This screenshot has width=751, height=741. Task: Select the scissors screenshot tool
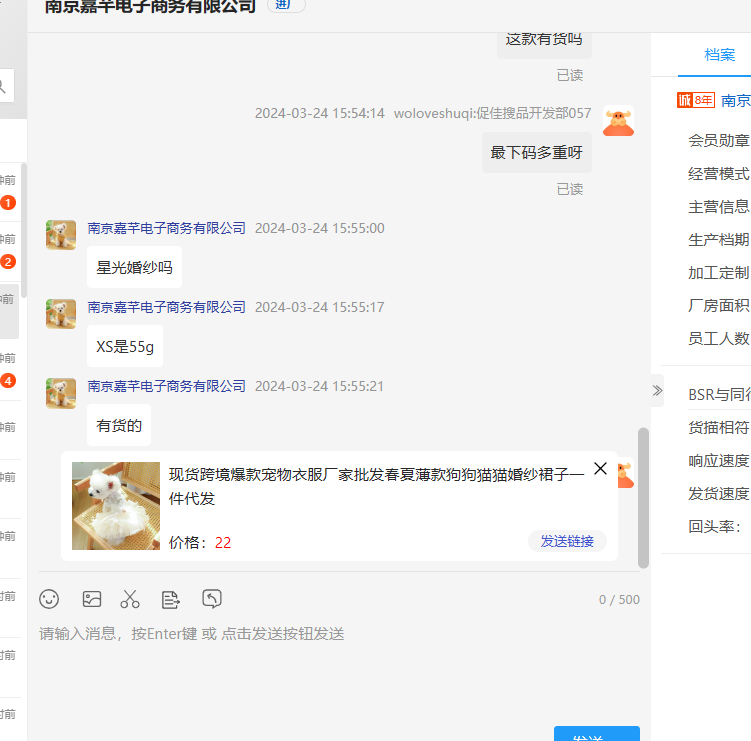[130, 599]
